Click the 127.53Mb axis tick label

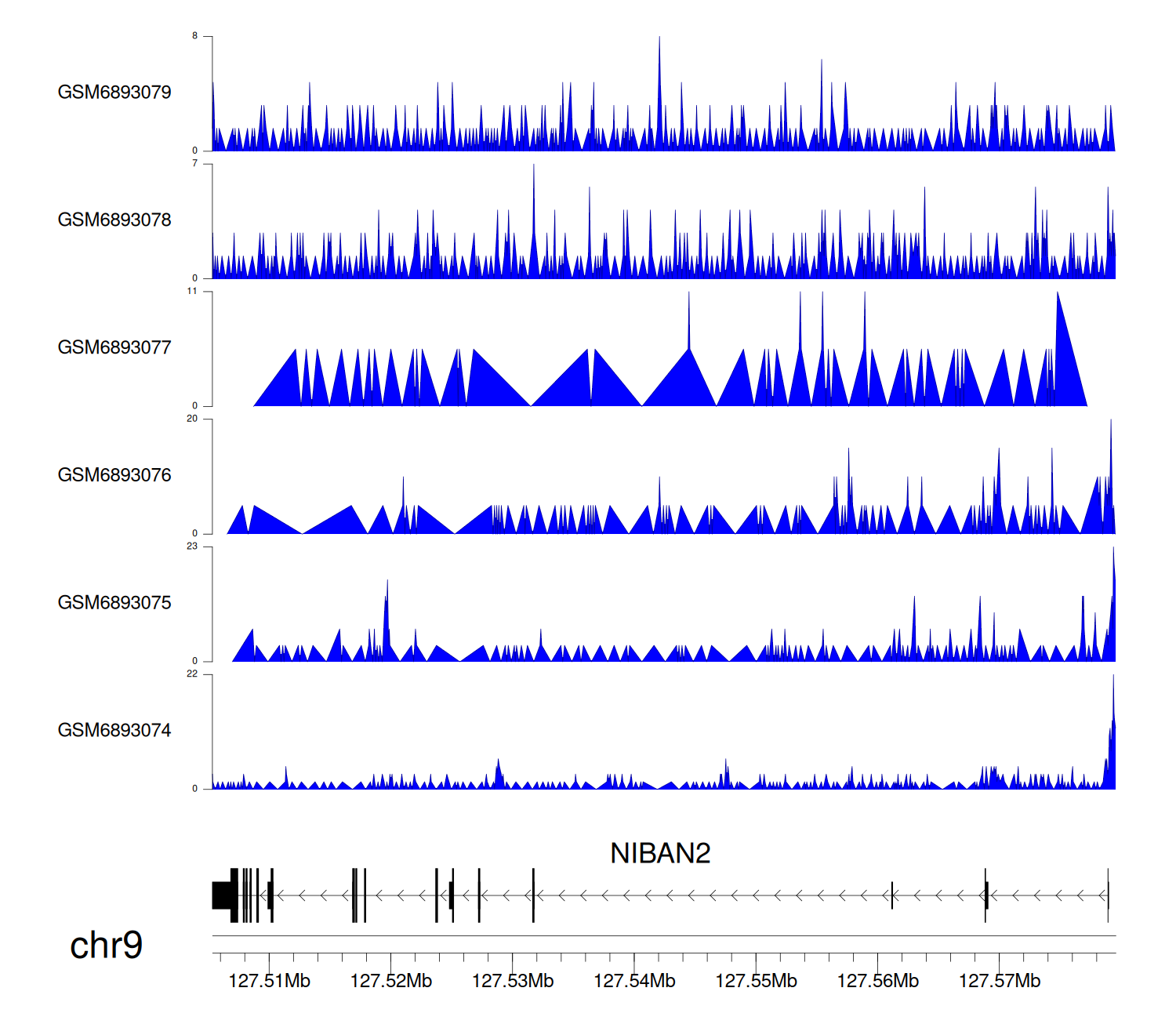tap(513, 981)
